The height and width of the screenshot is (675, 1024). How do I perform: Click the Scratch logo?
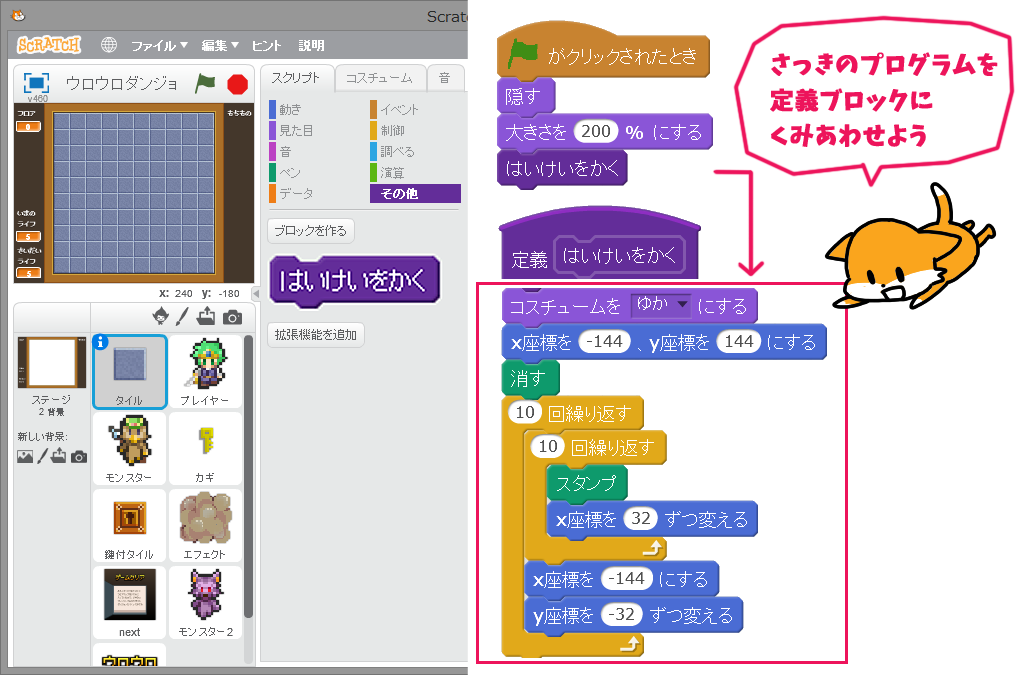(x=49, y=44)
